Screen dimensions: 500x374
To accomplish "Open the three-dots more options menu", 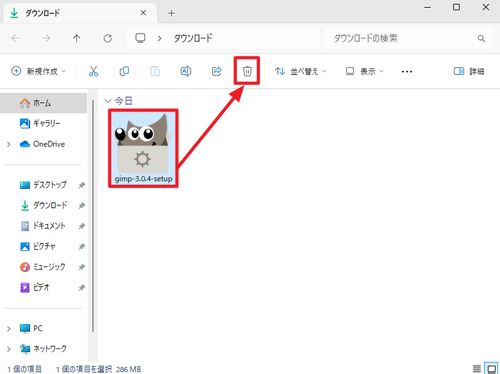I will pyautogui.click(x=407, y=71).
